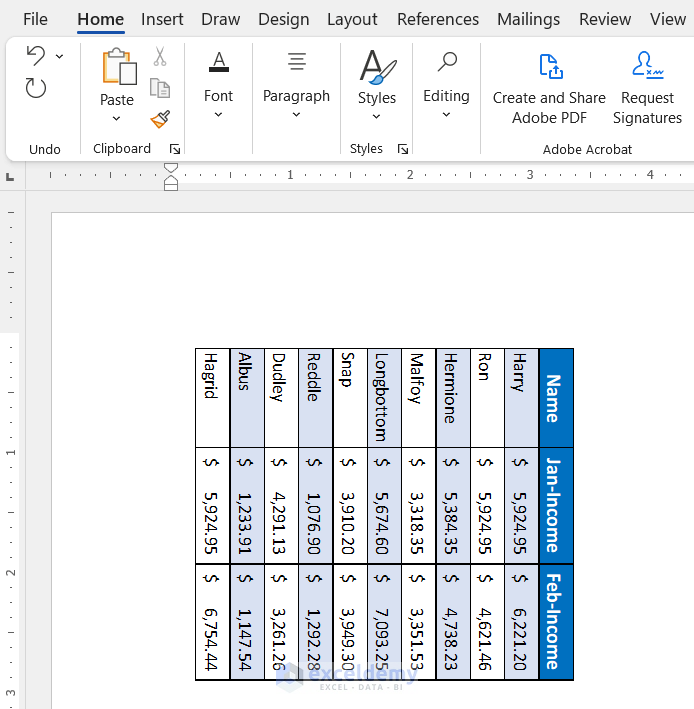This screenshot has width=694, height=709.
Task: Click the Request Signatures icon
Action: click(647, 66)
